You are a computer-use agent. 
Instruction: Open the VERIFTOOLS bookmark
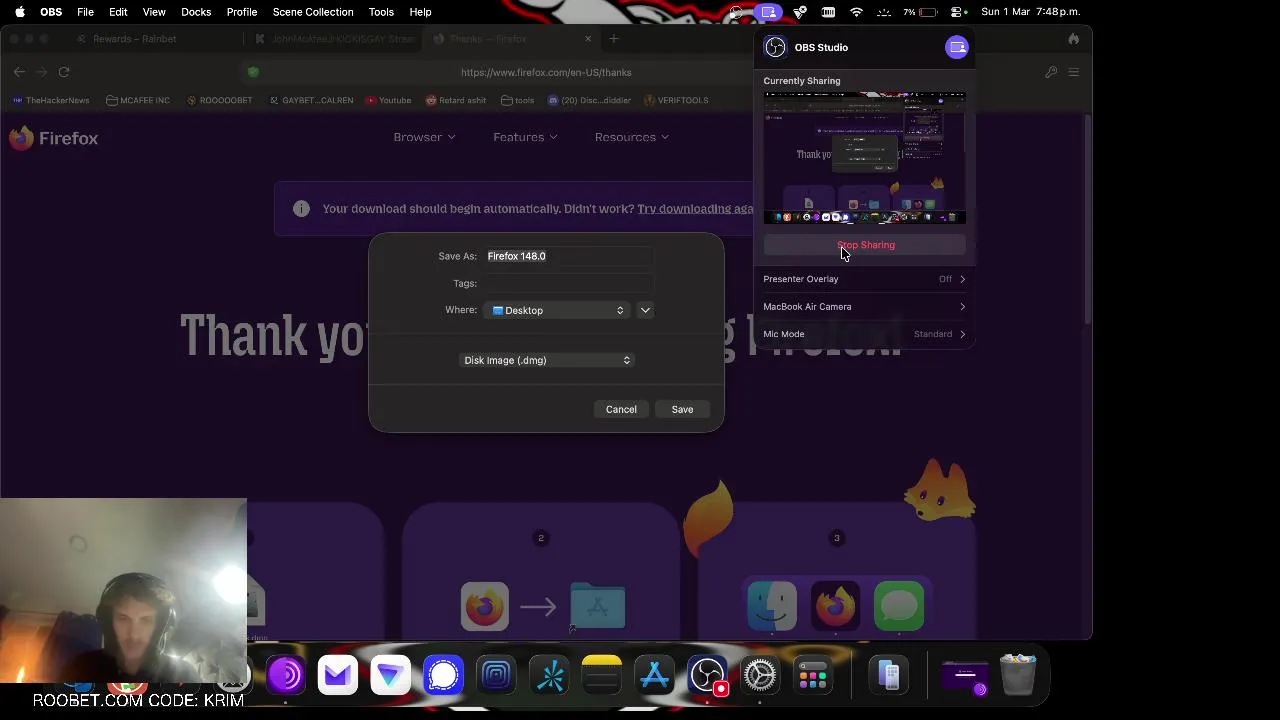click(x=677, y=100)
